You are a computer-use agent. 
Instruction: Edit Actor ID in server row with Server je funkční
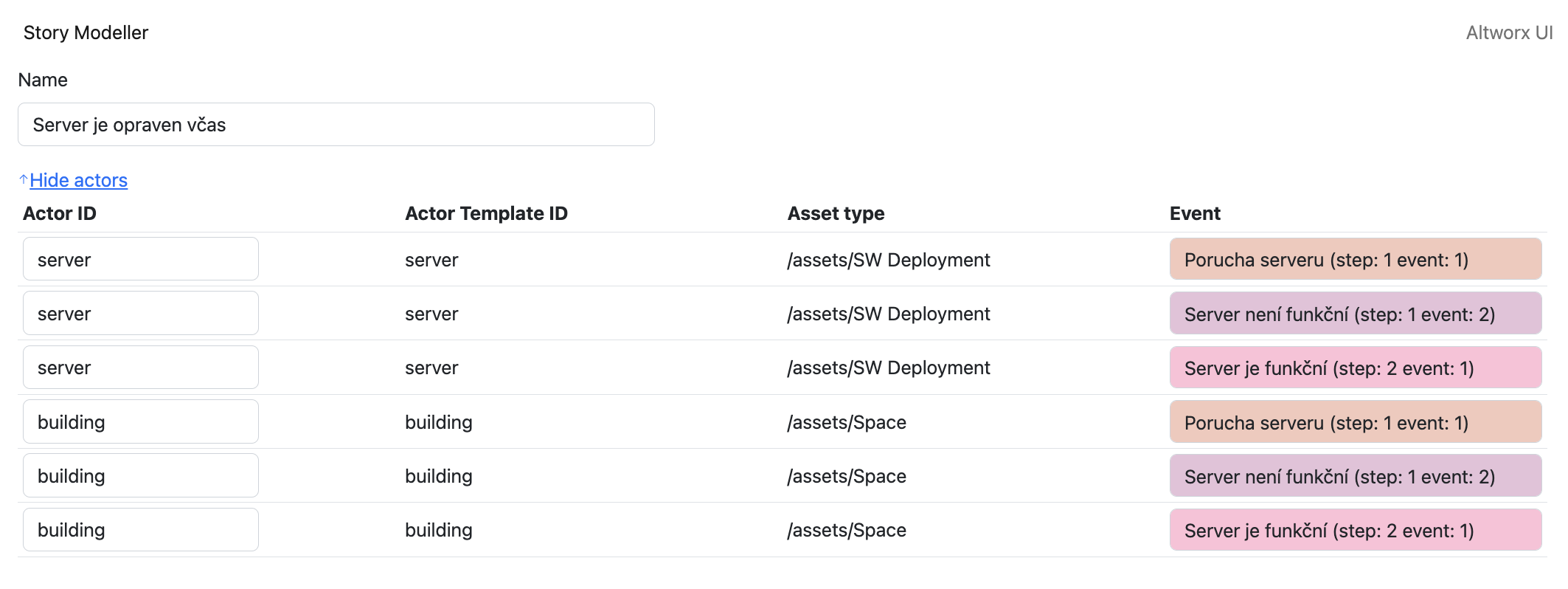click(140, 368)
